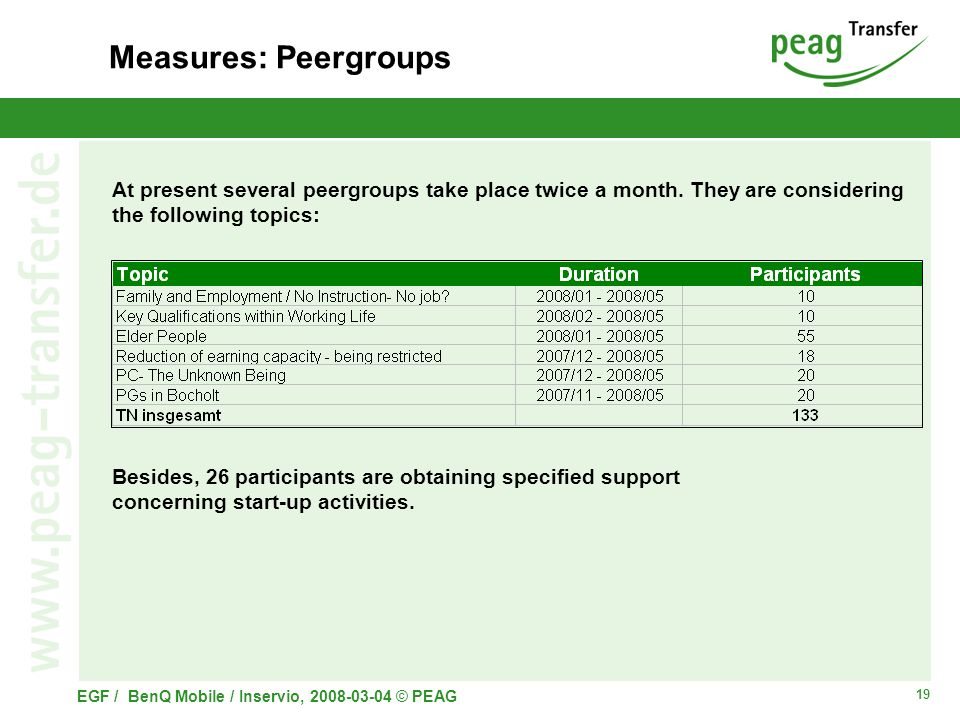
Task: Select the Measures: Peergroups slide title
Action: (280, 58)
